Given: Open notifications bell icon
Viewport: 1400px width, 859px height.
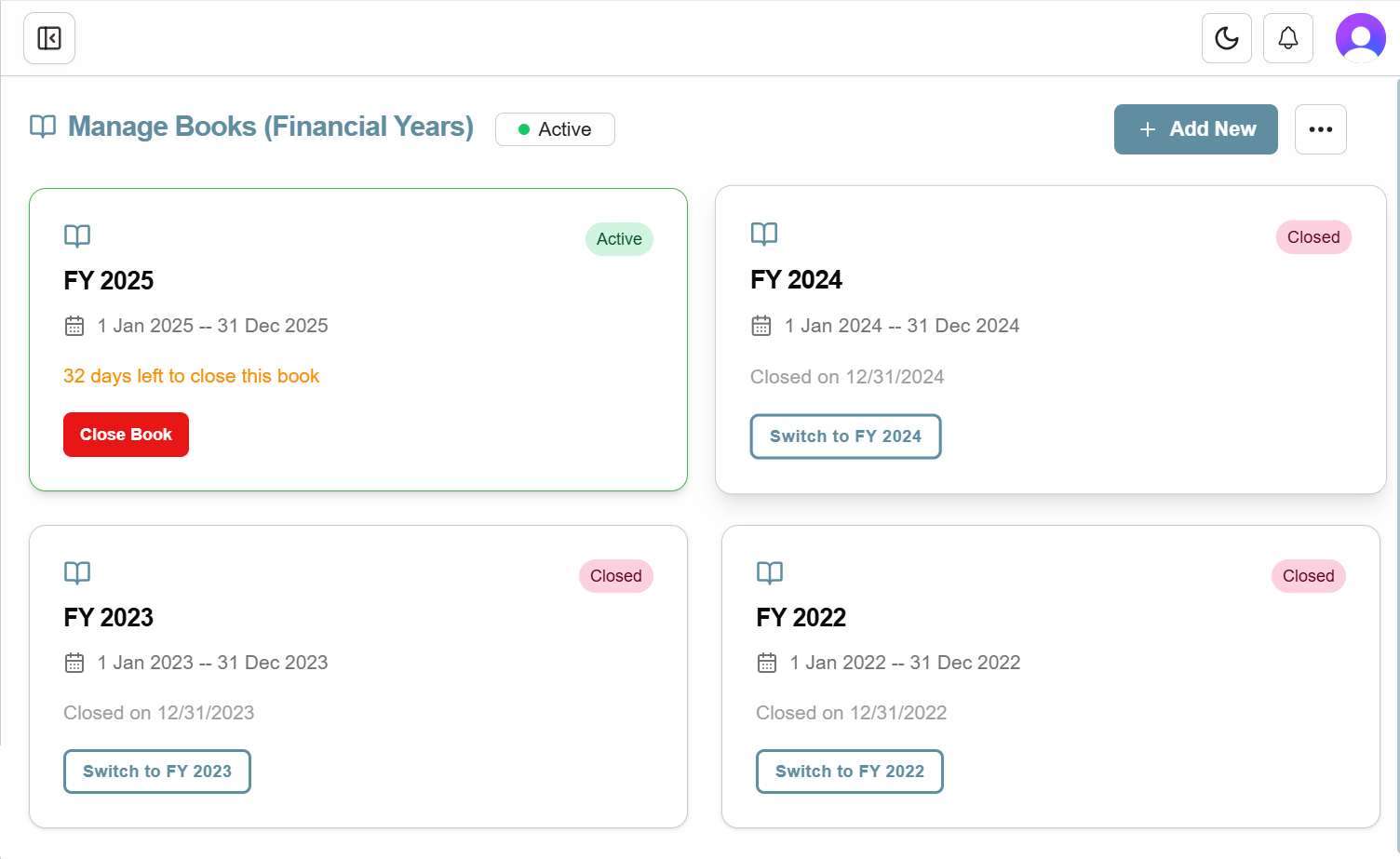Looking at the screenshot, I should [1287, 38].
